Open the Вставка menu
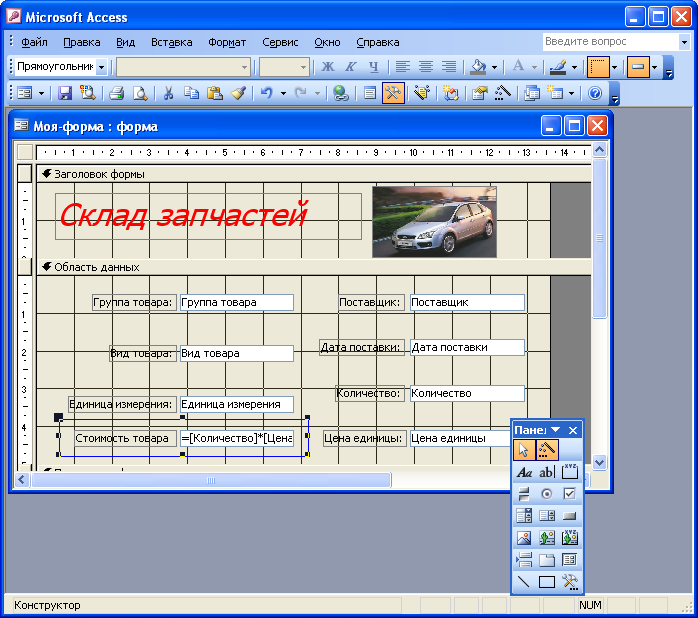This screenshot has width=698, height=618. 172,42
